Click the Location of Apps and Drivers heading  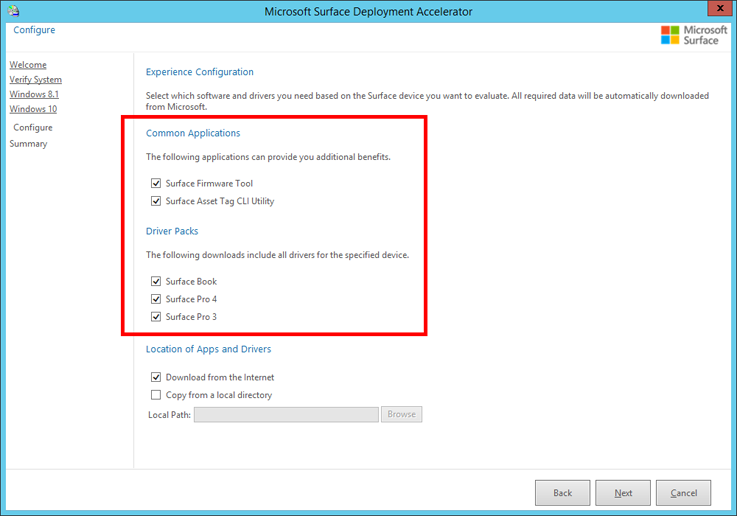208,349
